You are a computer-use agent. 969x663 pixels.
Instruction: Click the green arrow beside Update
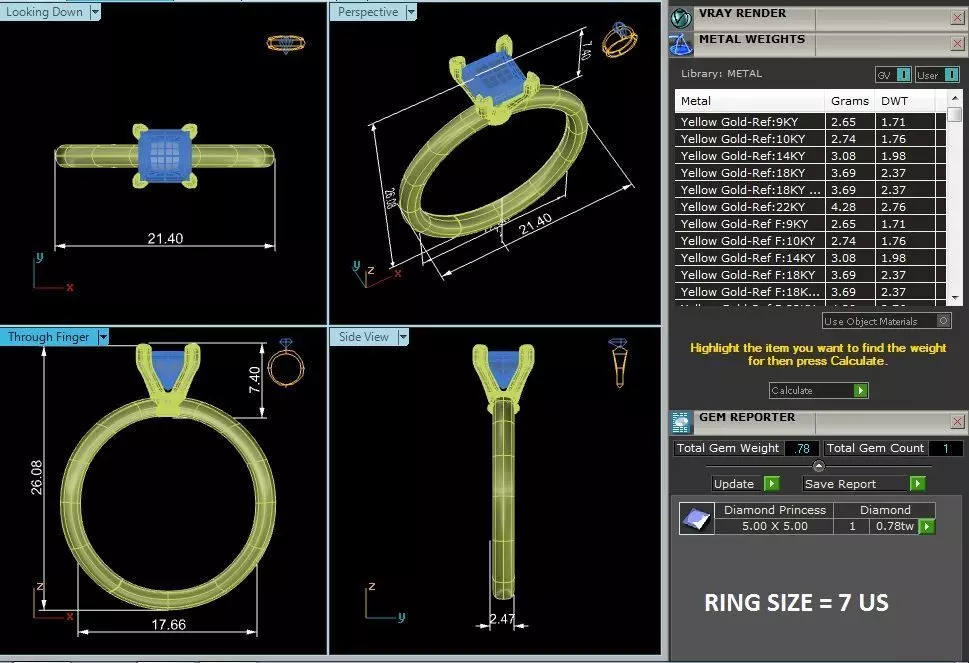pos(771,484)
